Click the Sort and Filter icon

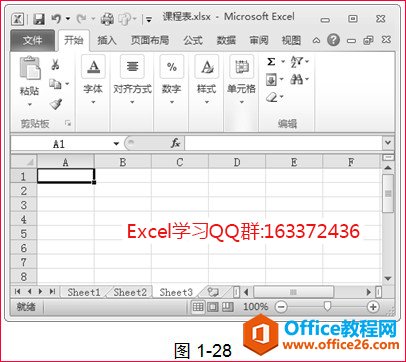pos(297,62)
